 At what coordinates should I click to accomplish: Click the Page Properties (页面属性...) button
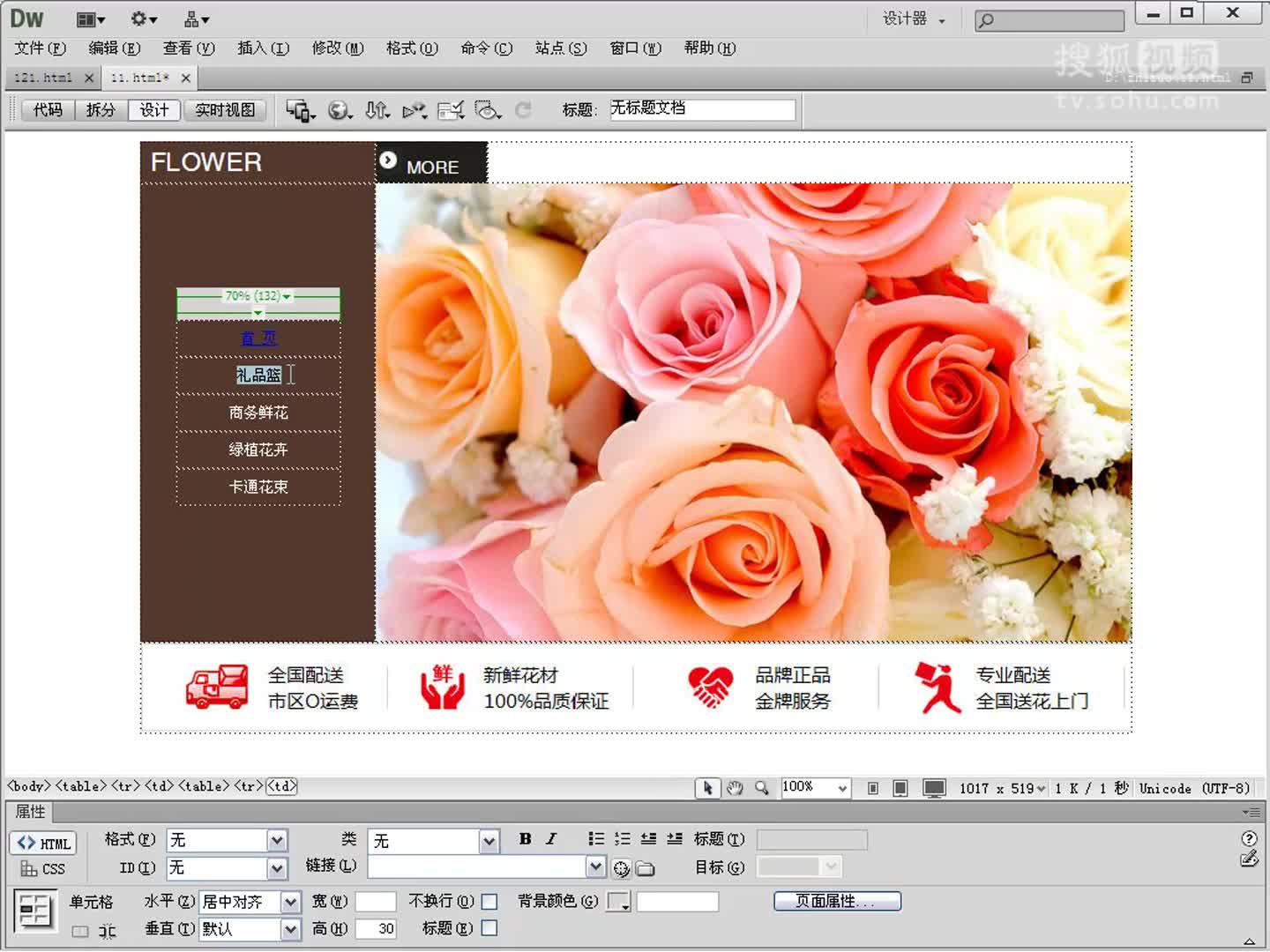(837, 901)
